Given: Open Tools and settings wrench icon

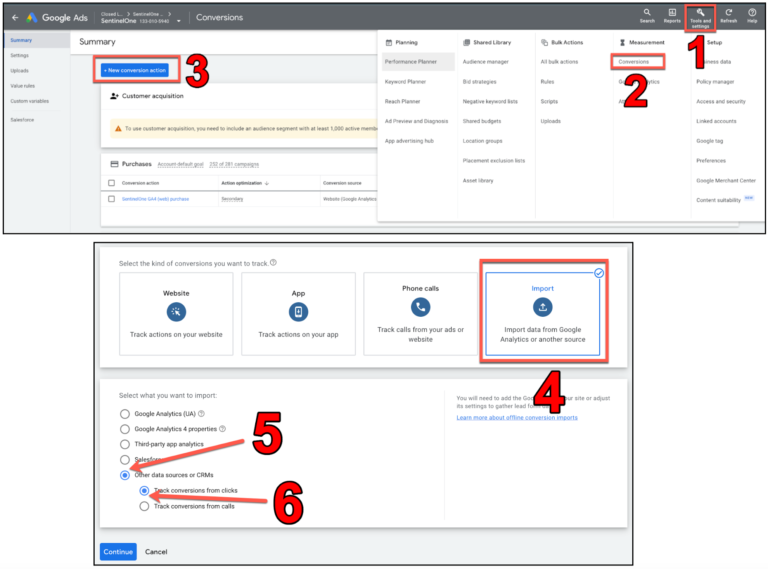Looking at the screenshot, I should [700, 13].
